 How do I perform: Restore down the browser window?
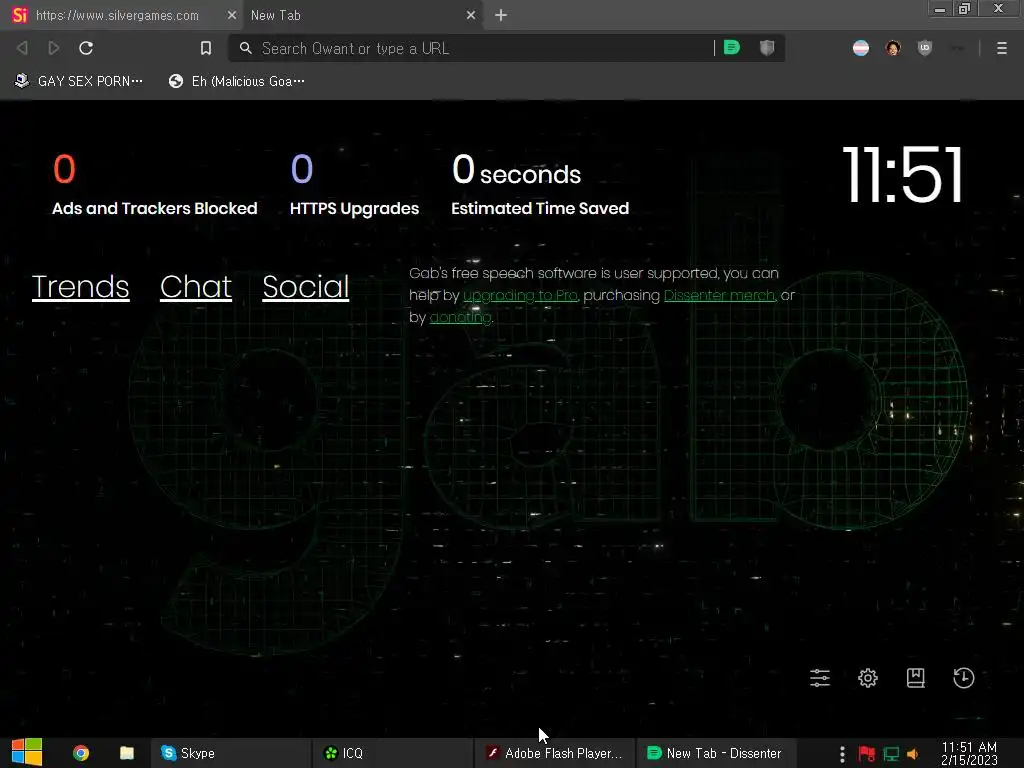click(x=964, y=8)
